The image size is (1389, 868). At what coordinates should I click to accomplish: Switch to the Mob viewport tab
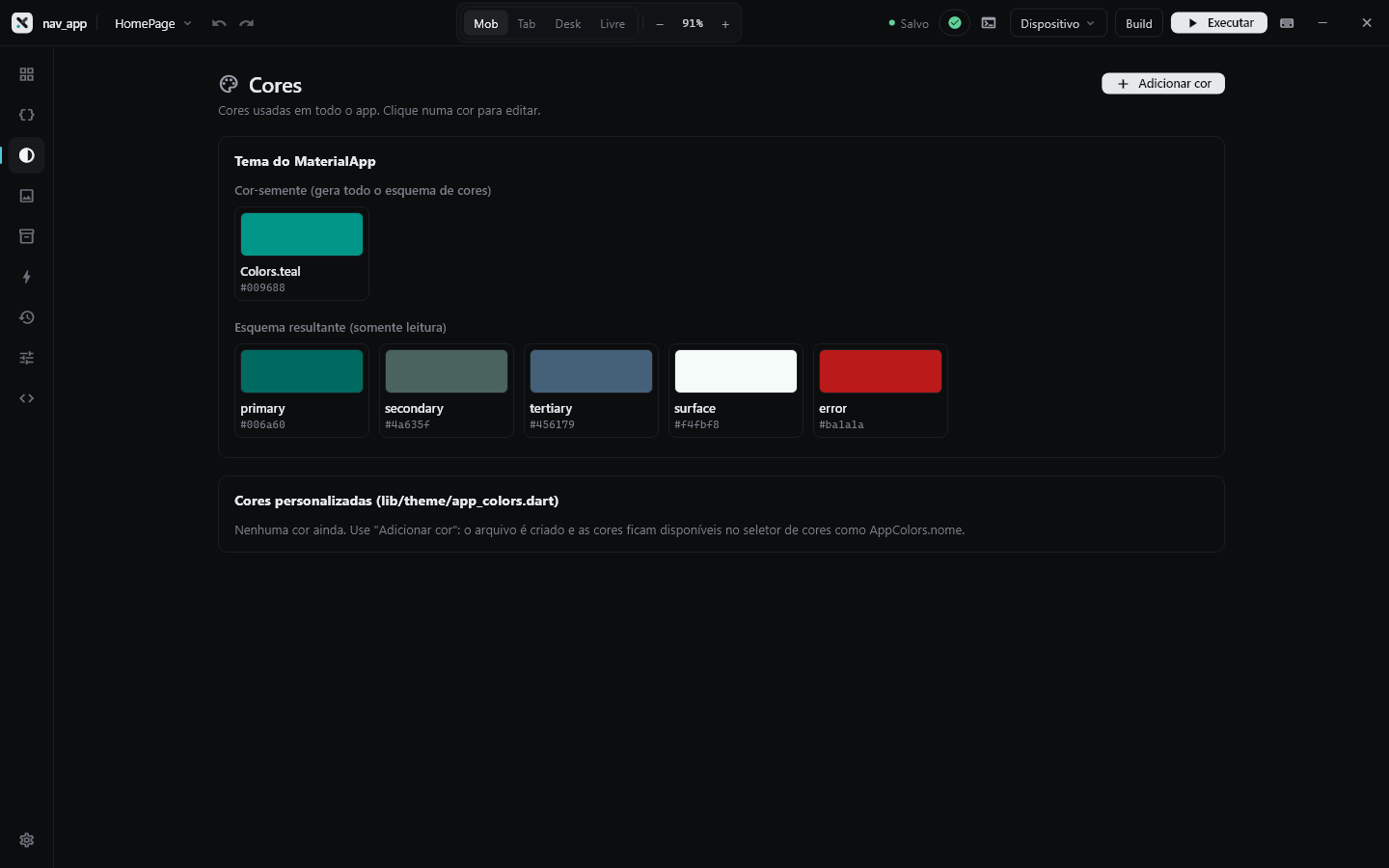(x=486, y=23)
